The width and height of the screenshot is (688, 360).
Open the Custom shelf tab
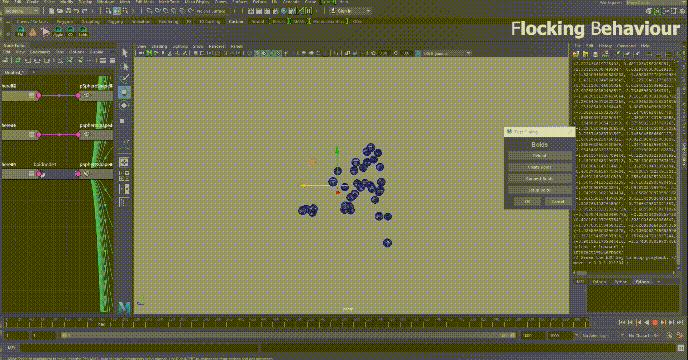click(236, 21)
